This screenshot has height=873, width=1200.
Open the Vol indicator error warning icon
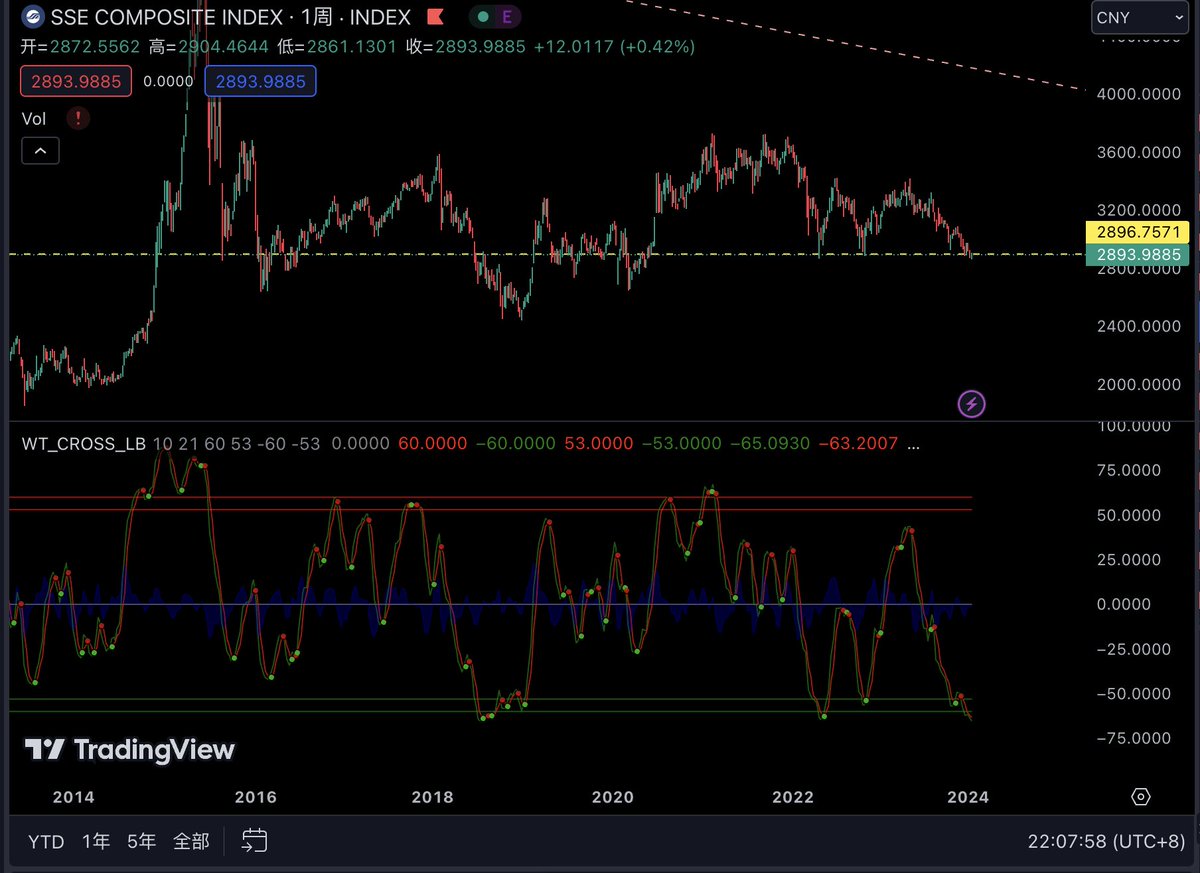click(x=78, y=119)
